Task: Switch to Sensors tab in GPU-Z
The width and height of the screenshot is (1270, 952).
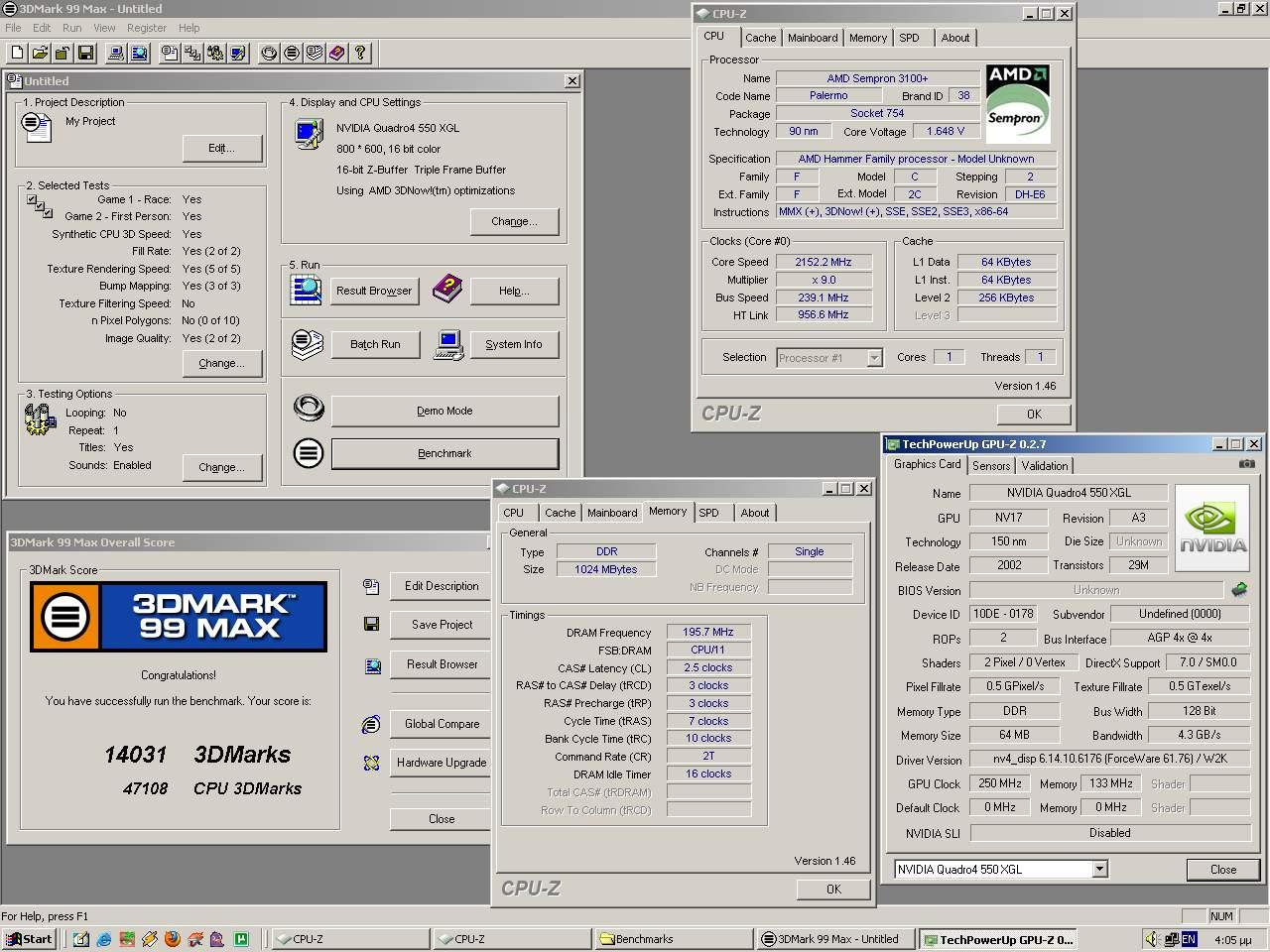Action: 991,466
